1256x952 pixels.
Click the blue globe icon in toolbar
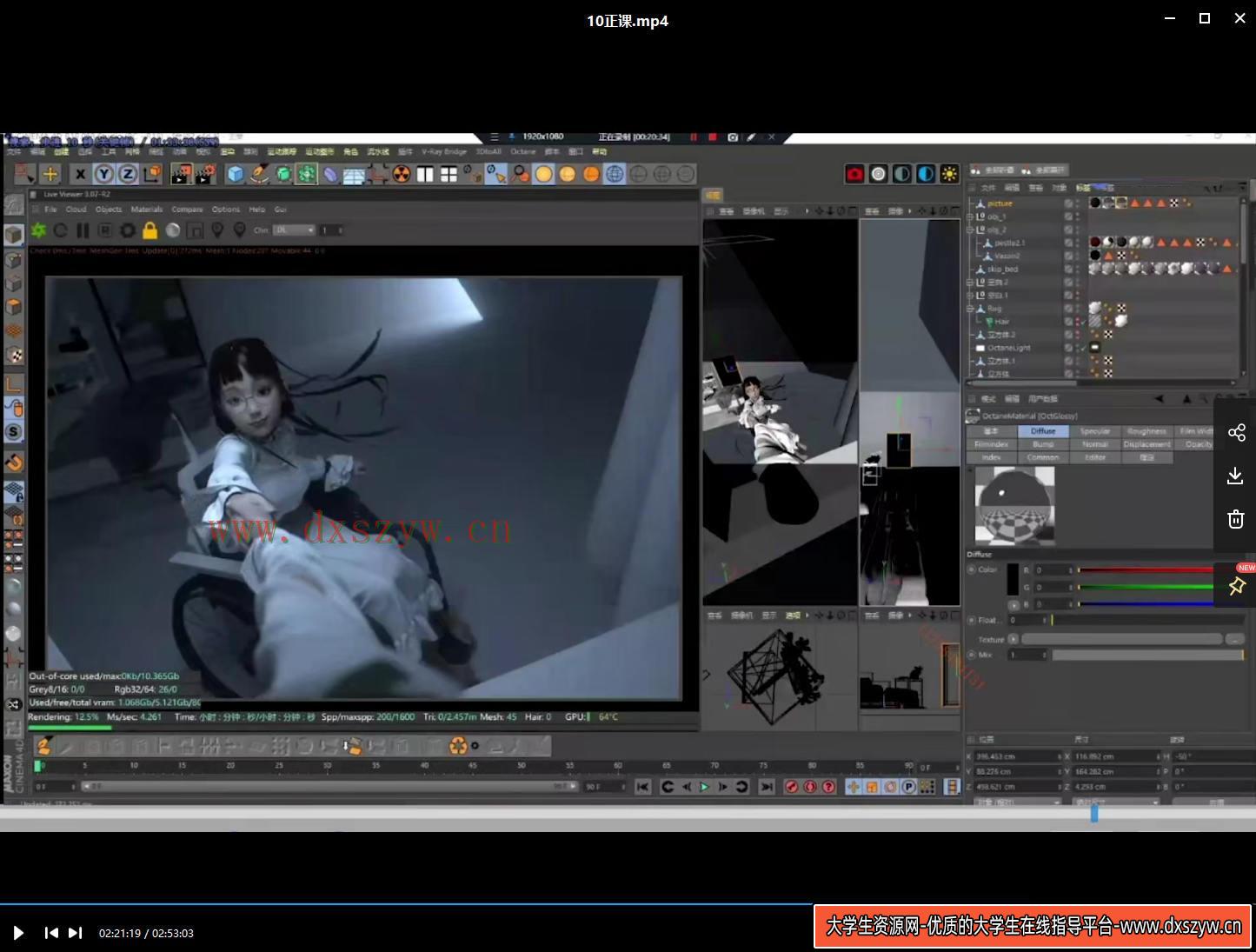(x=615, y=174)
